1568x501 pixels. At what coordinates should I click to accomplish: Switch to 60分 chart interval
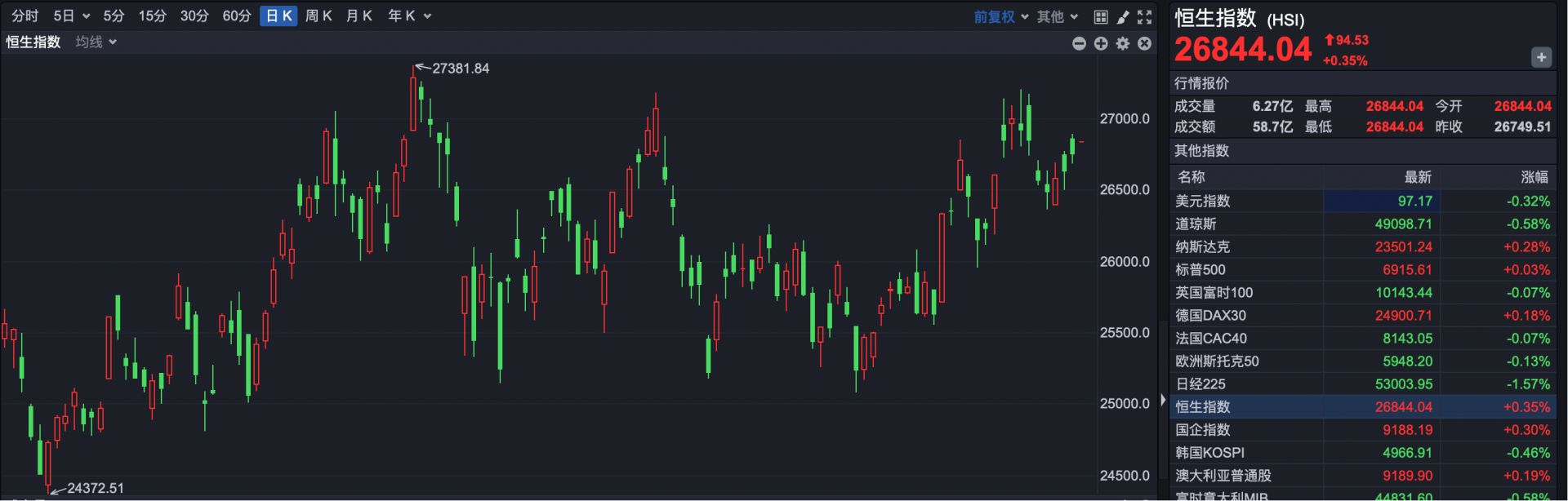click(237, 16)
